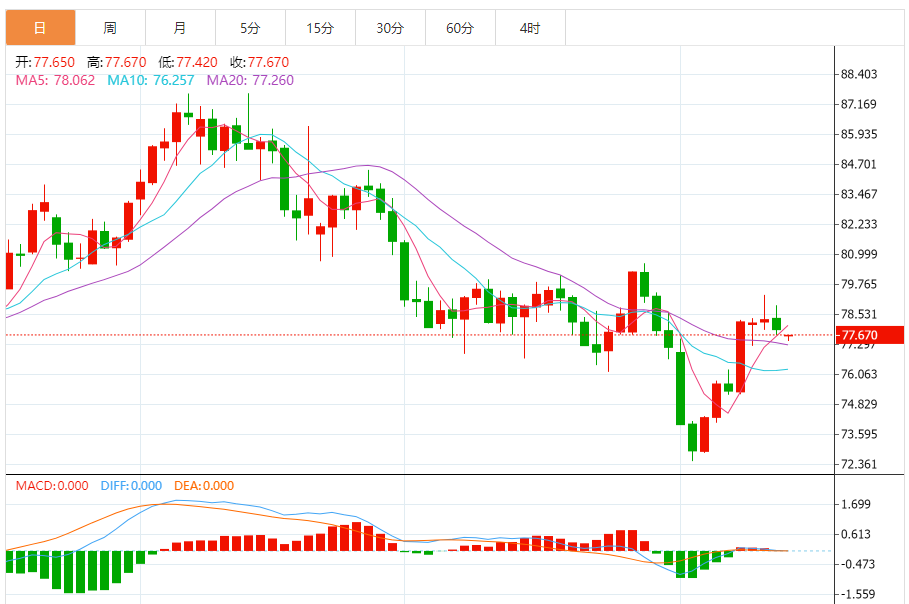Click the 79.765 price axis label
This screenshot has height=604, width=909.
click(859, 284)
